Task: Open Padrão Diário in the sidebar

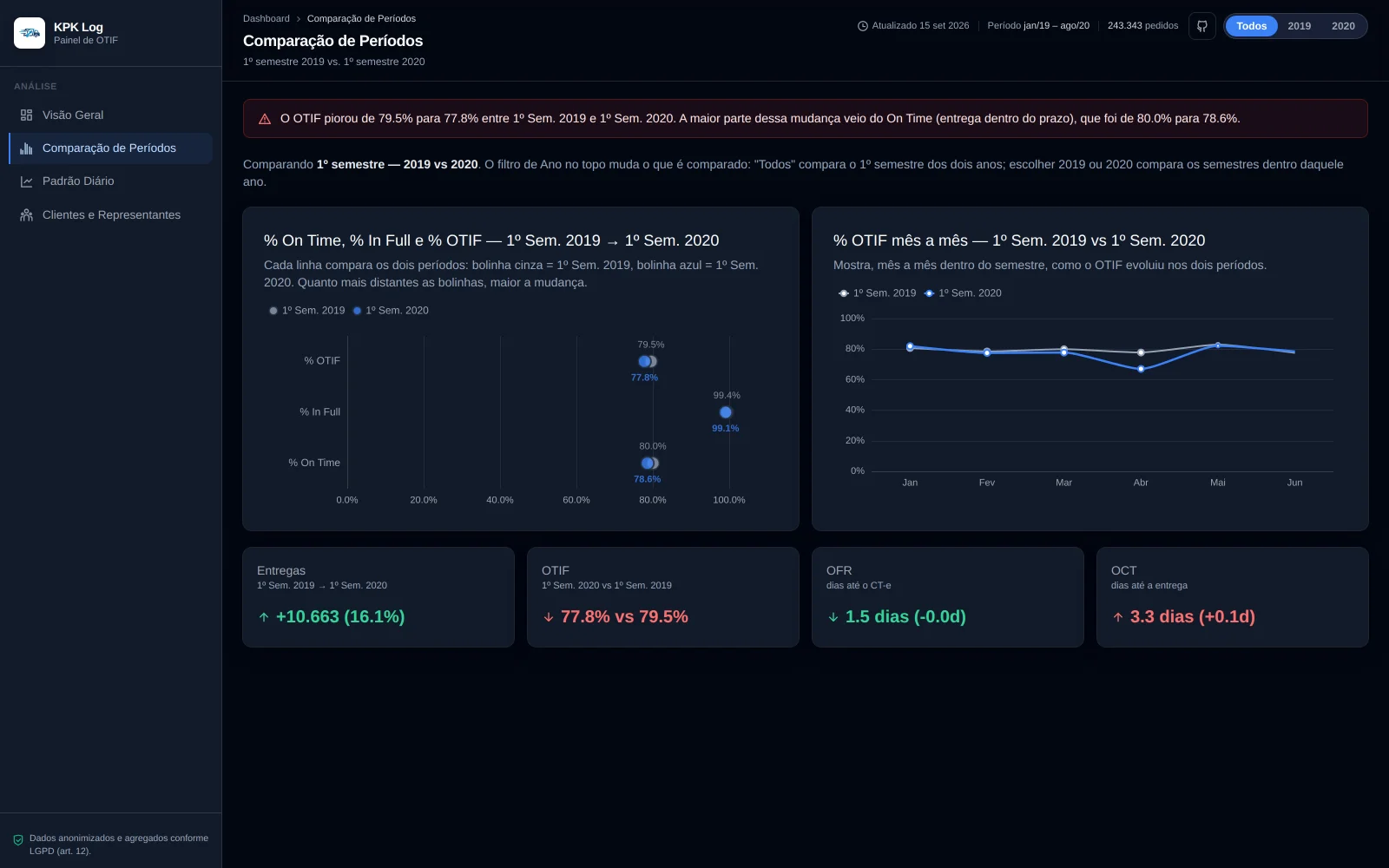Action: (110, 181)
